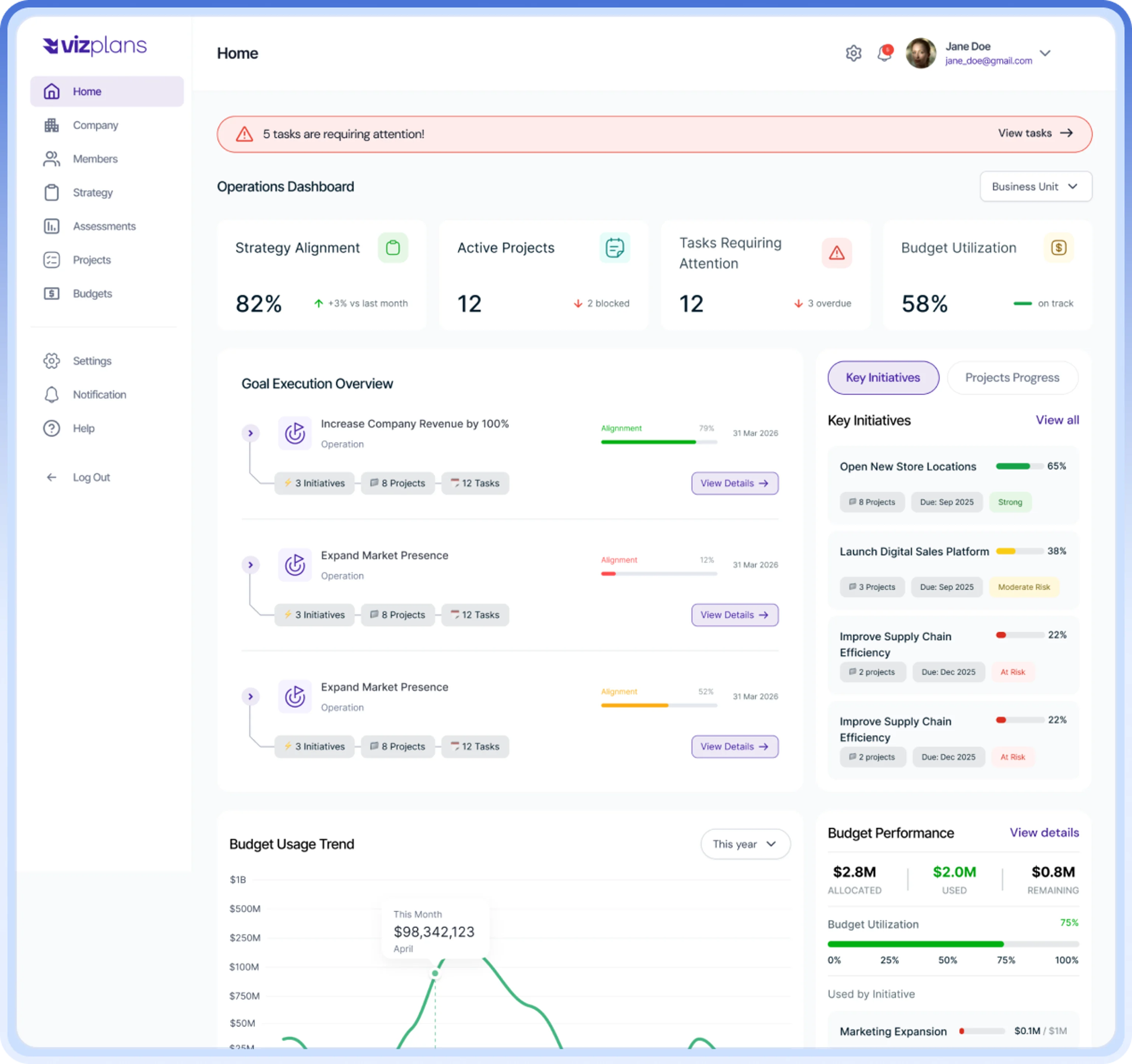Screen dimensions: 1132x1064
Task: Click the Strong status badge
Action: click(x=1010, y=502)
